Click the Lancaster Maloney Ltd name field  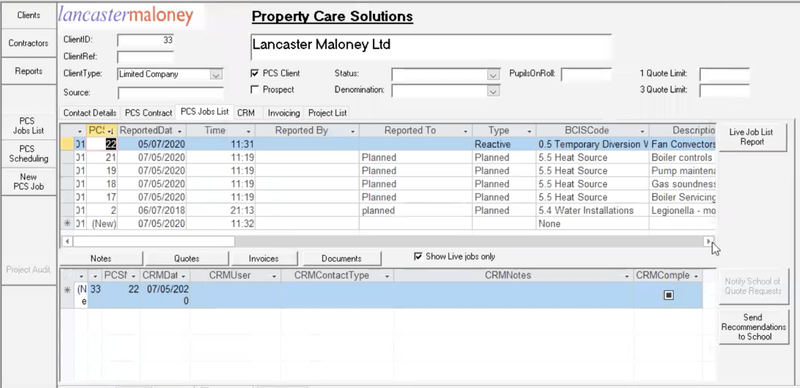click(x=431, y=47)
